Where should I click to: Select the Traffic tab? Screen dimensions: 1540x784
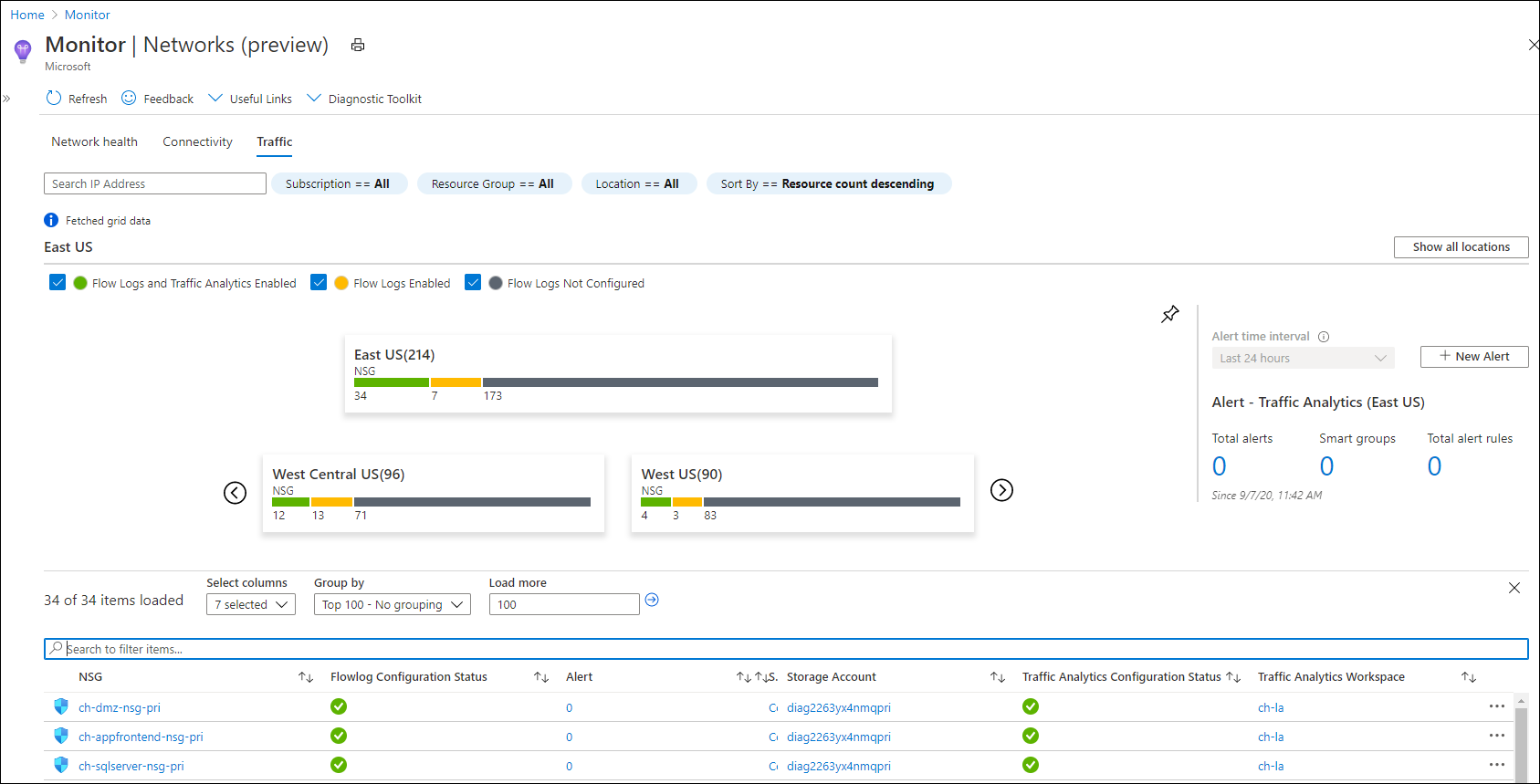tap(275, 141)
